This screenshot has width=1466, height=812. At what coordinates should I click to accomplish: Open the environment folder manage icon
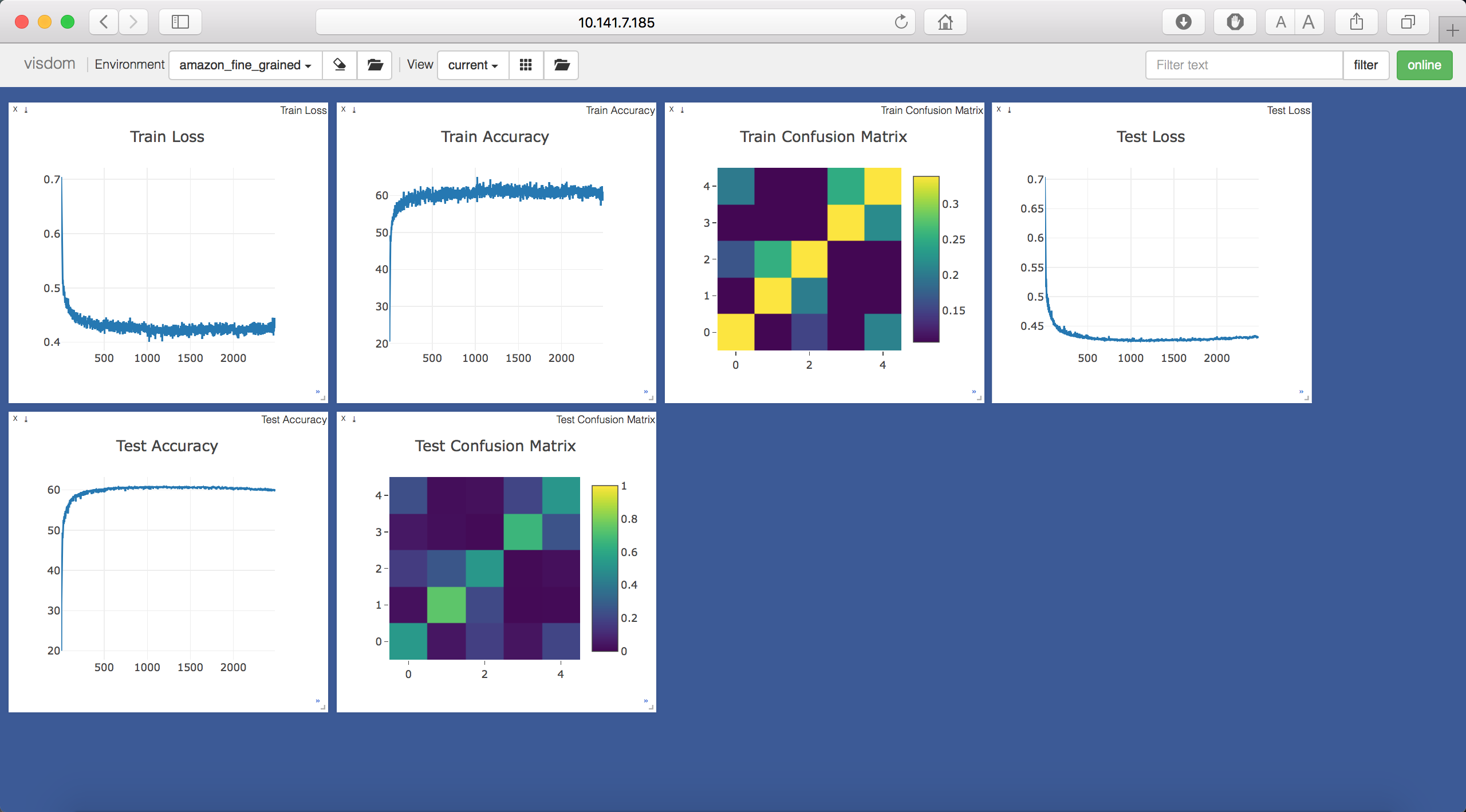(x=375, y=65)
